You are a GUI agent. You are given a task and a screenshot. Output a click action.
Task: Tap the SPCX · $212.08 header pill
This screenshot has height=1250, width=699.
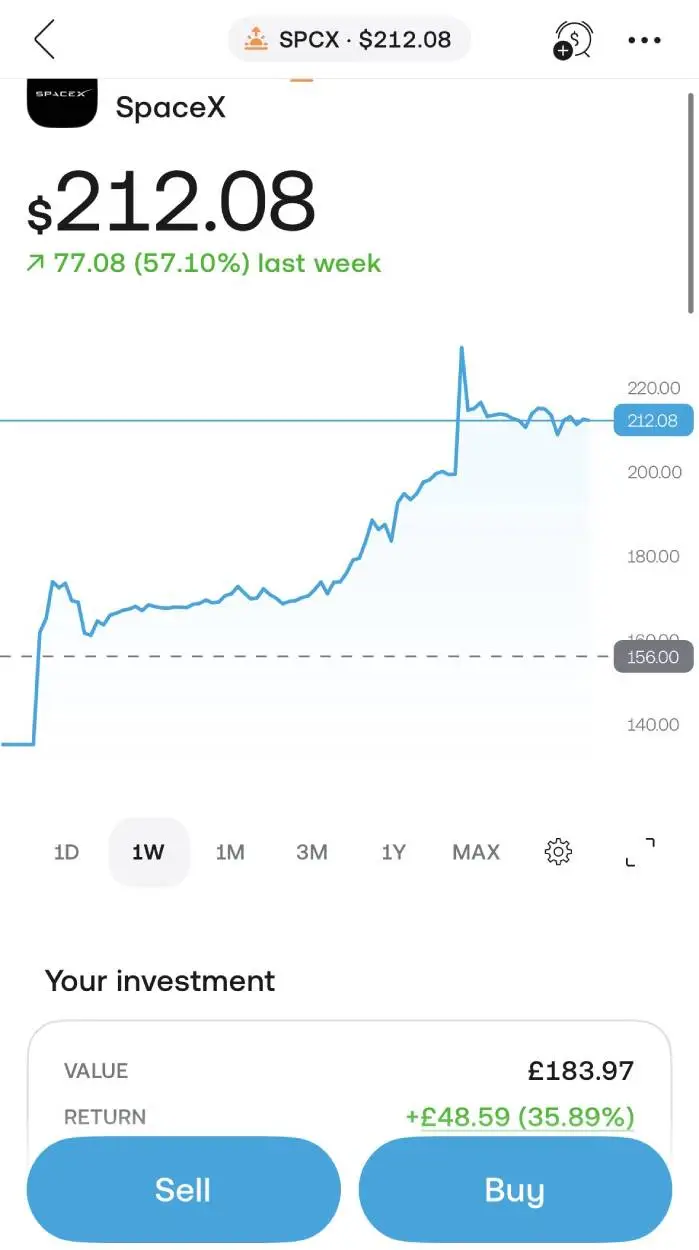(349, 40)
